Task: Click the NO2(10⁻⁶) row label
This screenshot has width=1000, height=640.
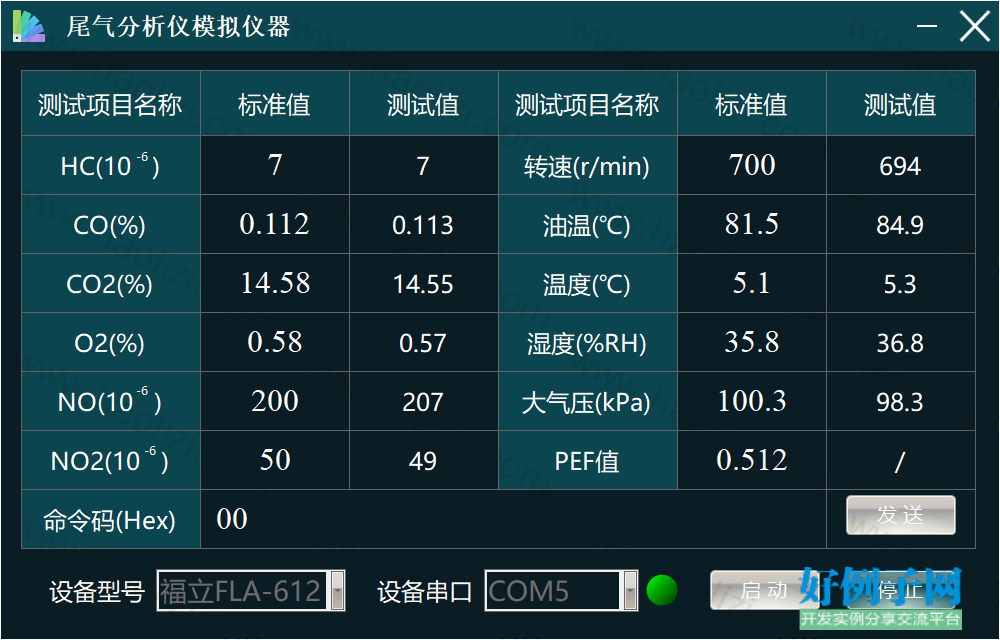Action: pos(110,460)
